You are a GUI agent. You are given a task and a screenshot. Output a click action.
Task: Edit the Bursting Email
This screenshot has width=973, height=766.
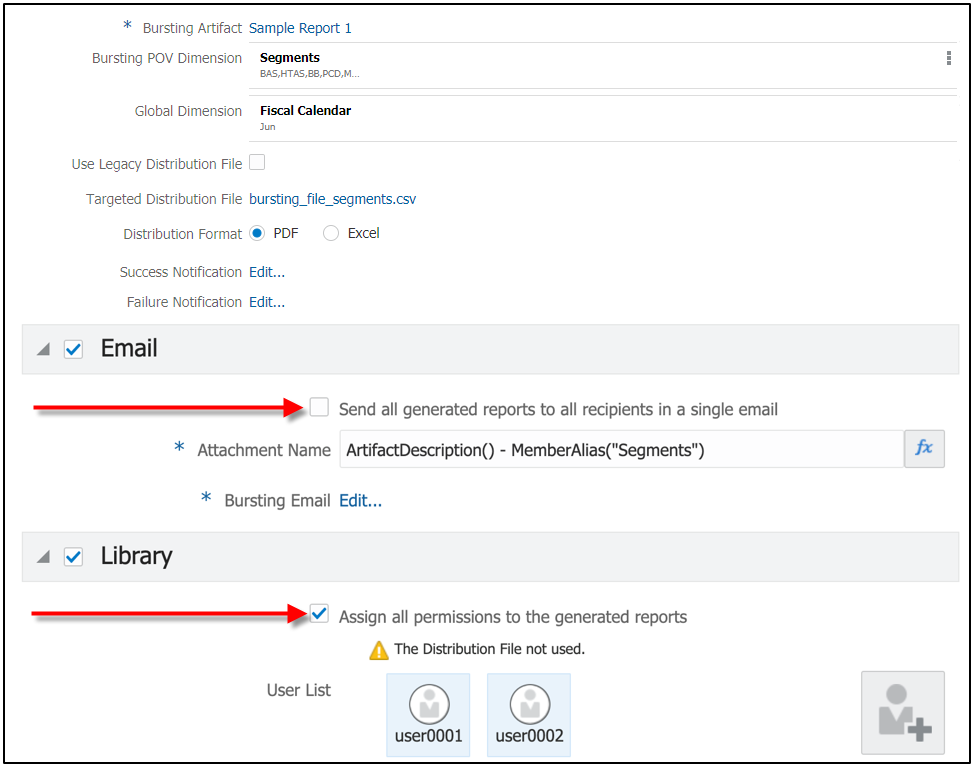coord(360,500)
